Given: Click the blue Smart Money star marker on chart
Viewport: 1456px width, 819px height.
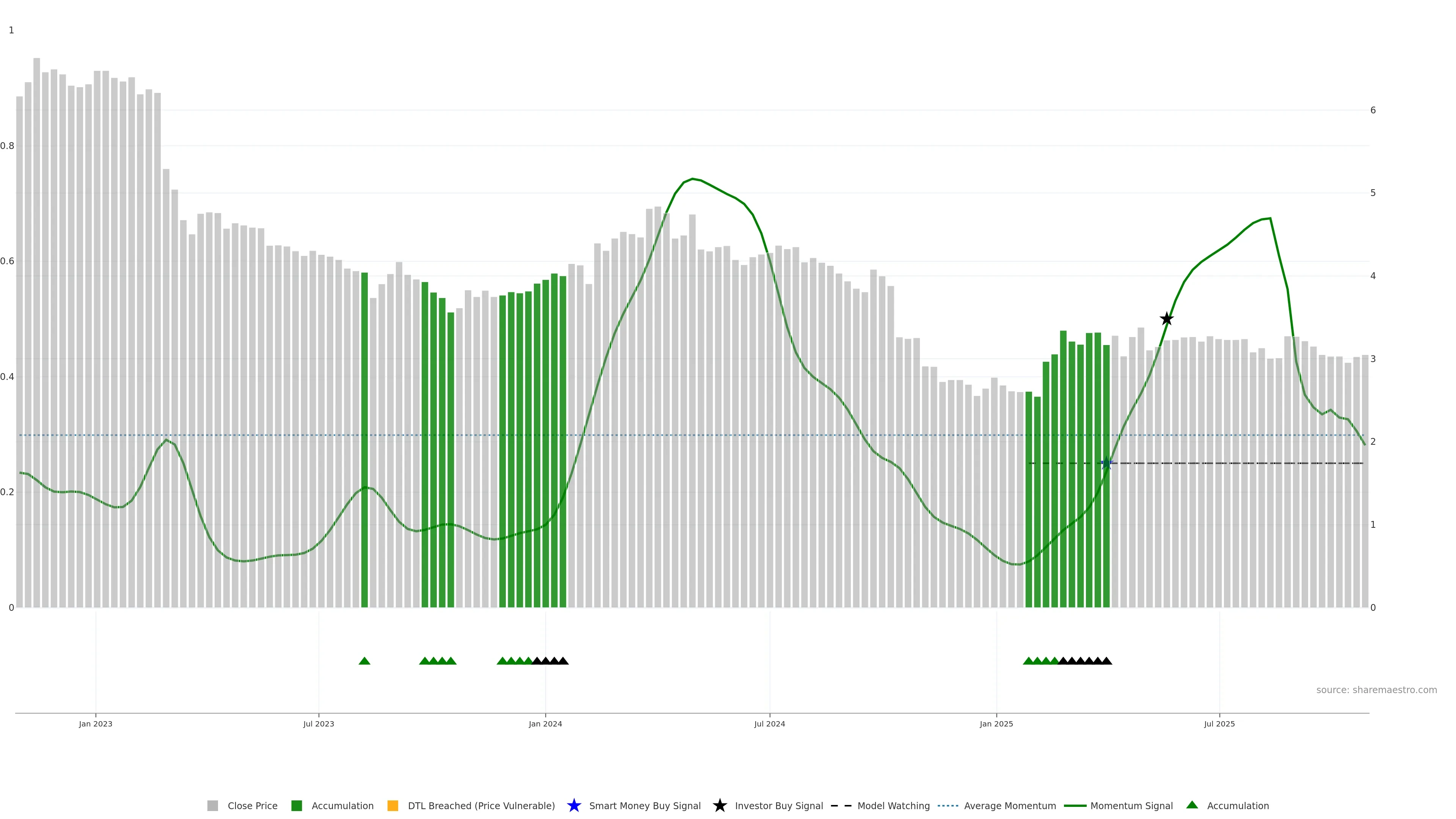Looking at the screenshot, I should coord(1107,463).
